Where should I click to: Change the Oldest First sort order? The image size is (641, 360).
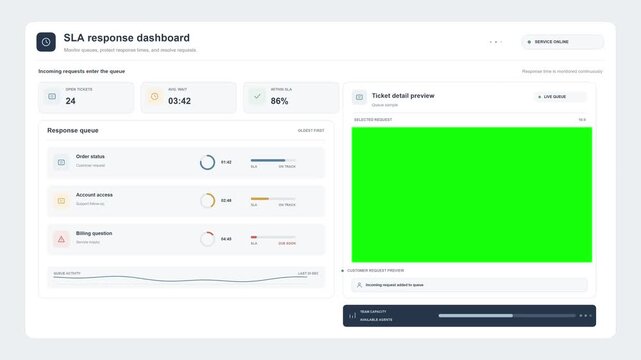click(x=311, y=130)
